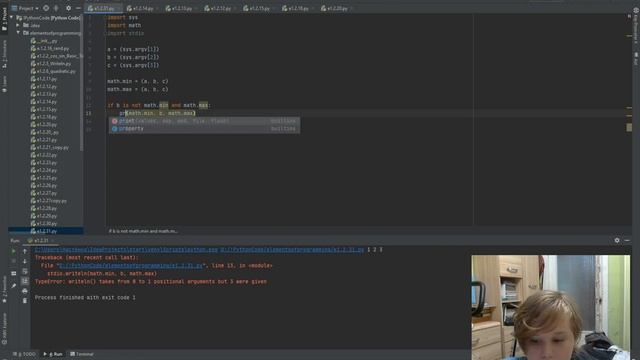This screenshot has width=640, height=360.
Task: Toggle soft-wrap icon in the Run console
Action: pos(24,271)
